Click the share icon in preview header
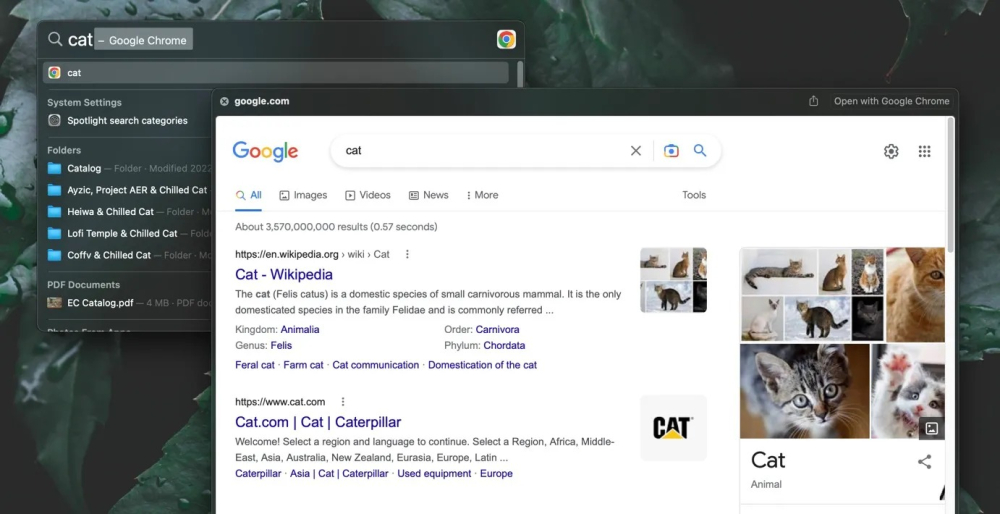This screenshot has height=514, width=1000. (814, 101)
